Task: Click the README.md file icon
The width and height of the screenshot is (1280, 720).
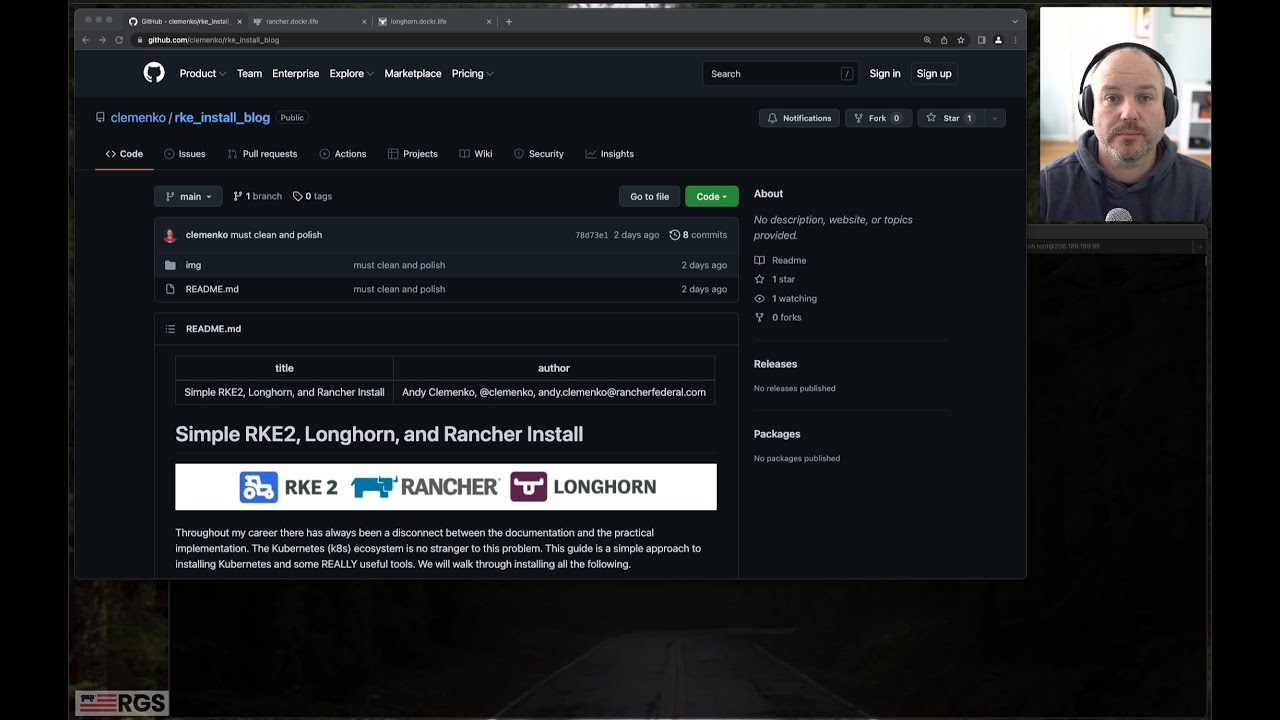Action: click(x=170, y=289)
